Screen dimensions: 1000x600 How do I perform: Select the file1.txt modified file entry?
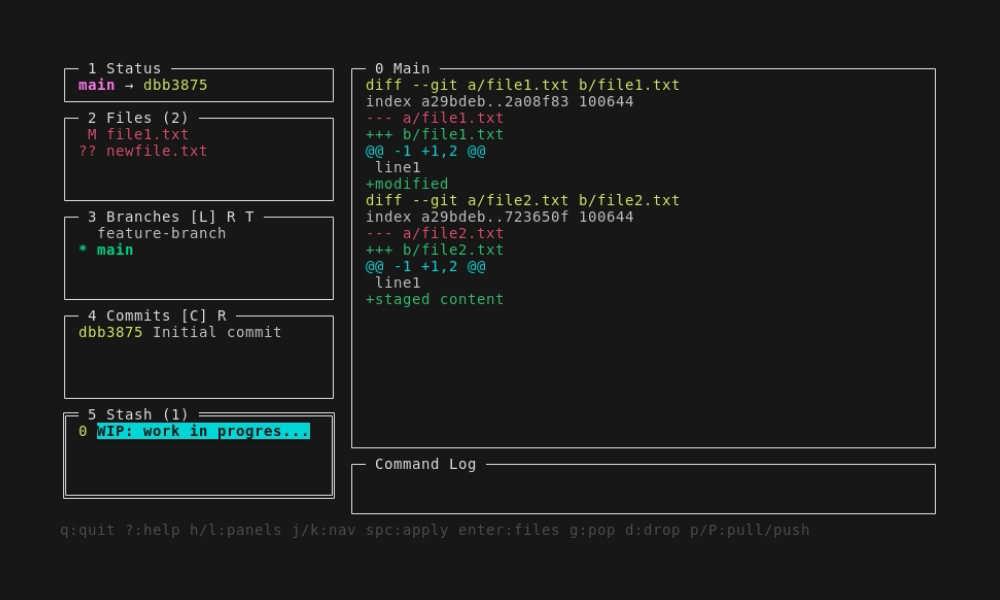pos(147,134)
